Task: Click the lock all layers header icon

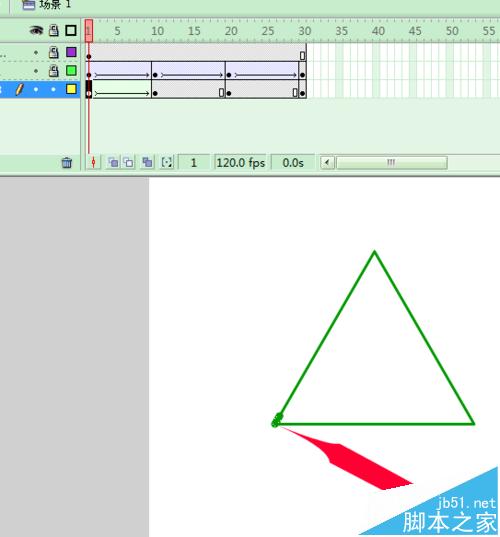Action: 53,30
